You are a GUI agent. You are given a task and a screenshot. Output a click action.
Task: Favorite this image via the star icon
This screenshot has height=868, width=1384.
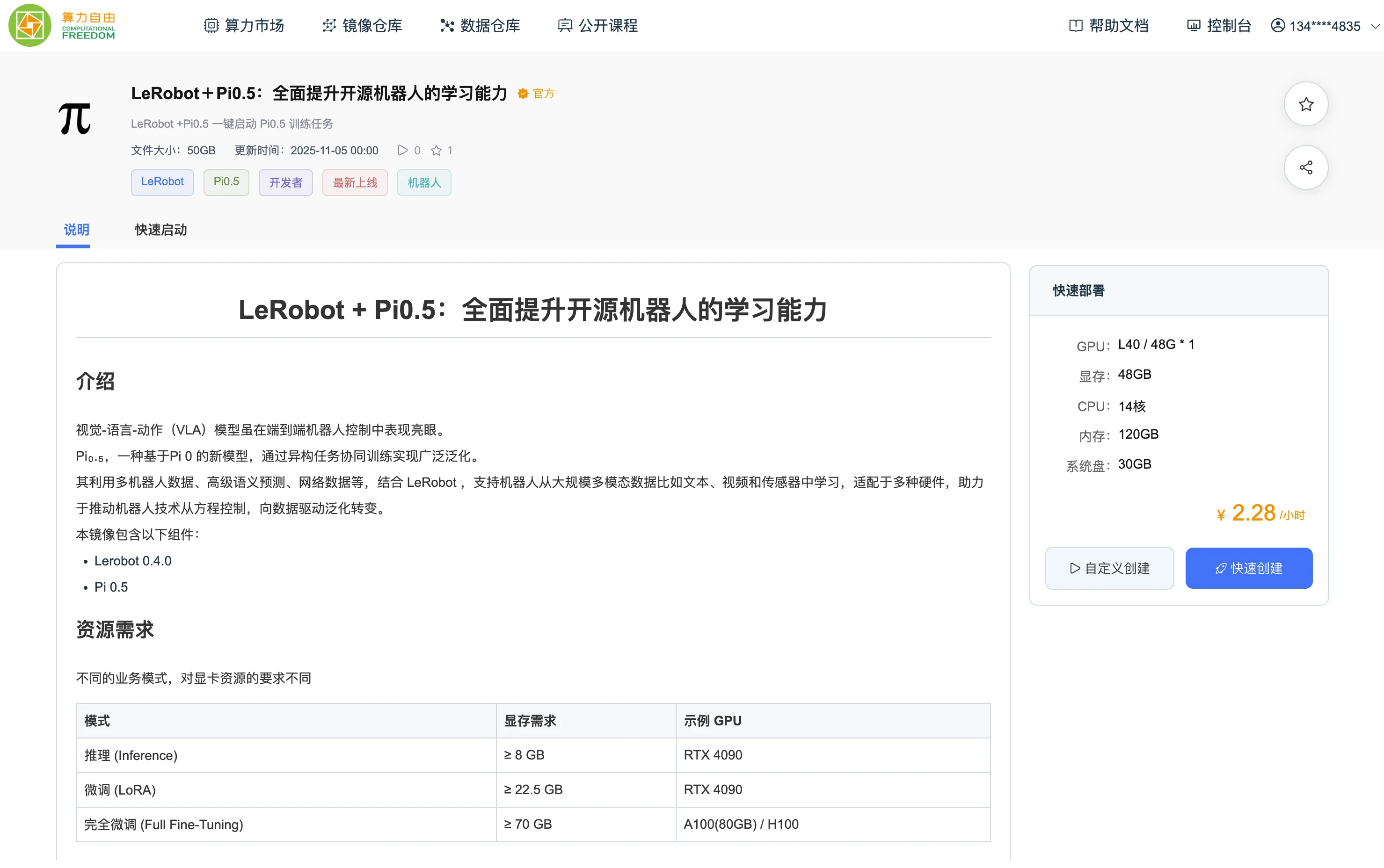tap(1305, 104)
